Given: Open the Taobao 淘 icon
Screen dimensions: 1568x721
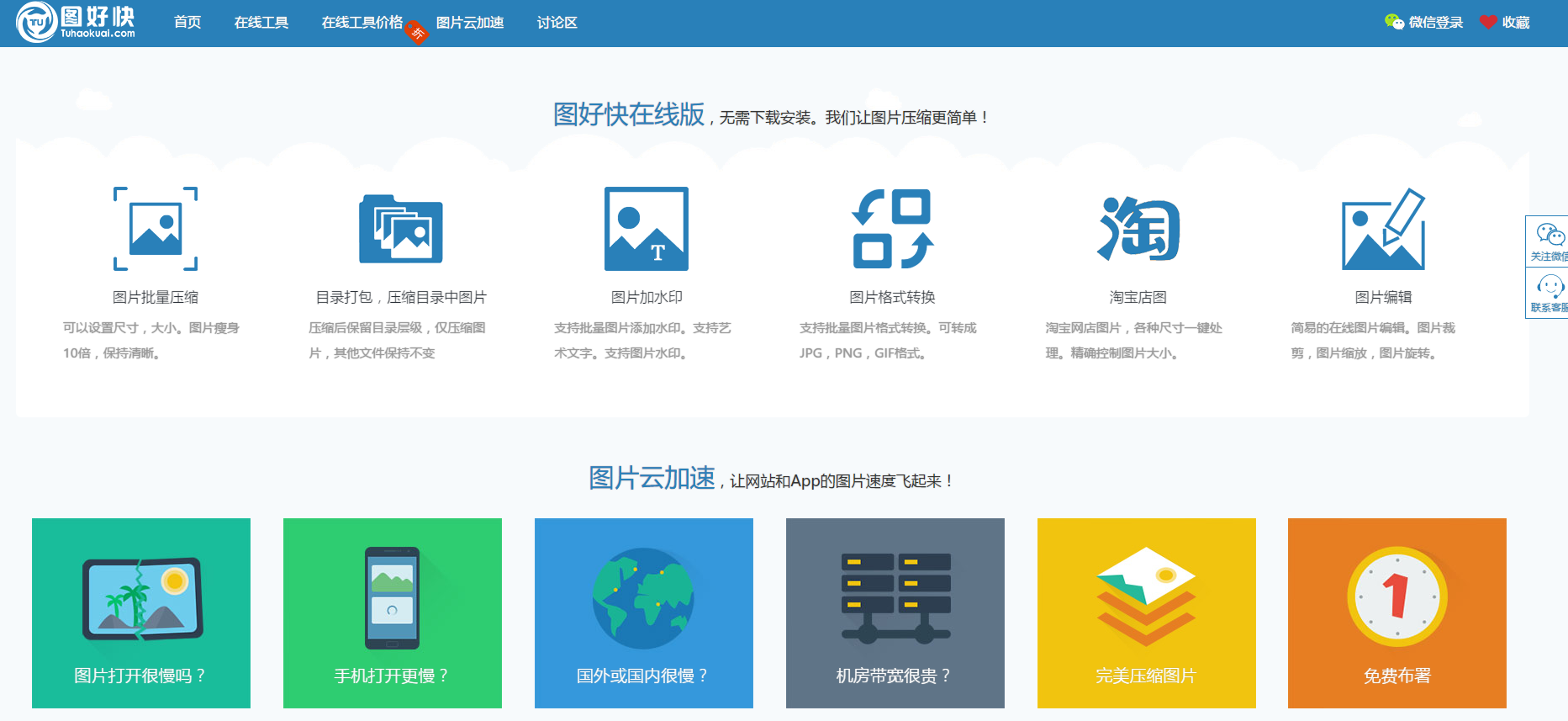Looking at the screenshot, I should point(1138,229).
